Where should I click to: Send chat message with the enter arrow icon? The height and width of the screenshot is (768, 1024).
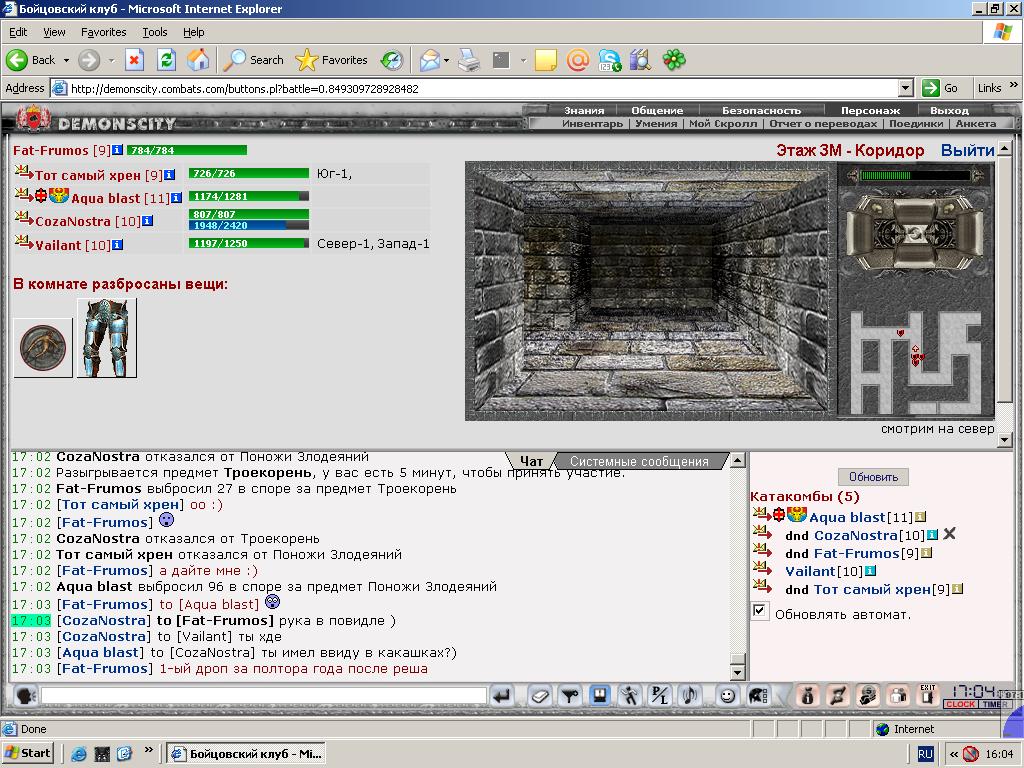click(x=502, y=696)
